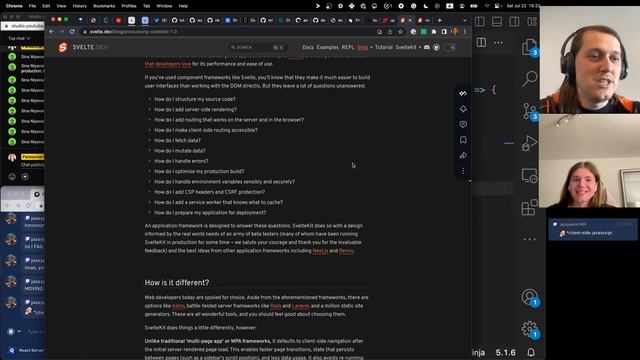Open the Chrome profile avatar
This screenshot has height=360, width=640.
click(455, 32)
